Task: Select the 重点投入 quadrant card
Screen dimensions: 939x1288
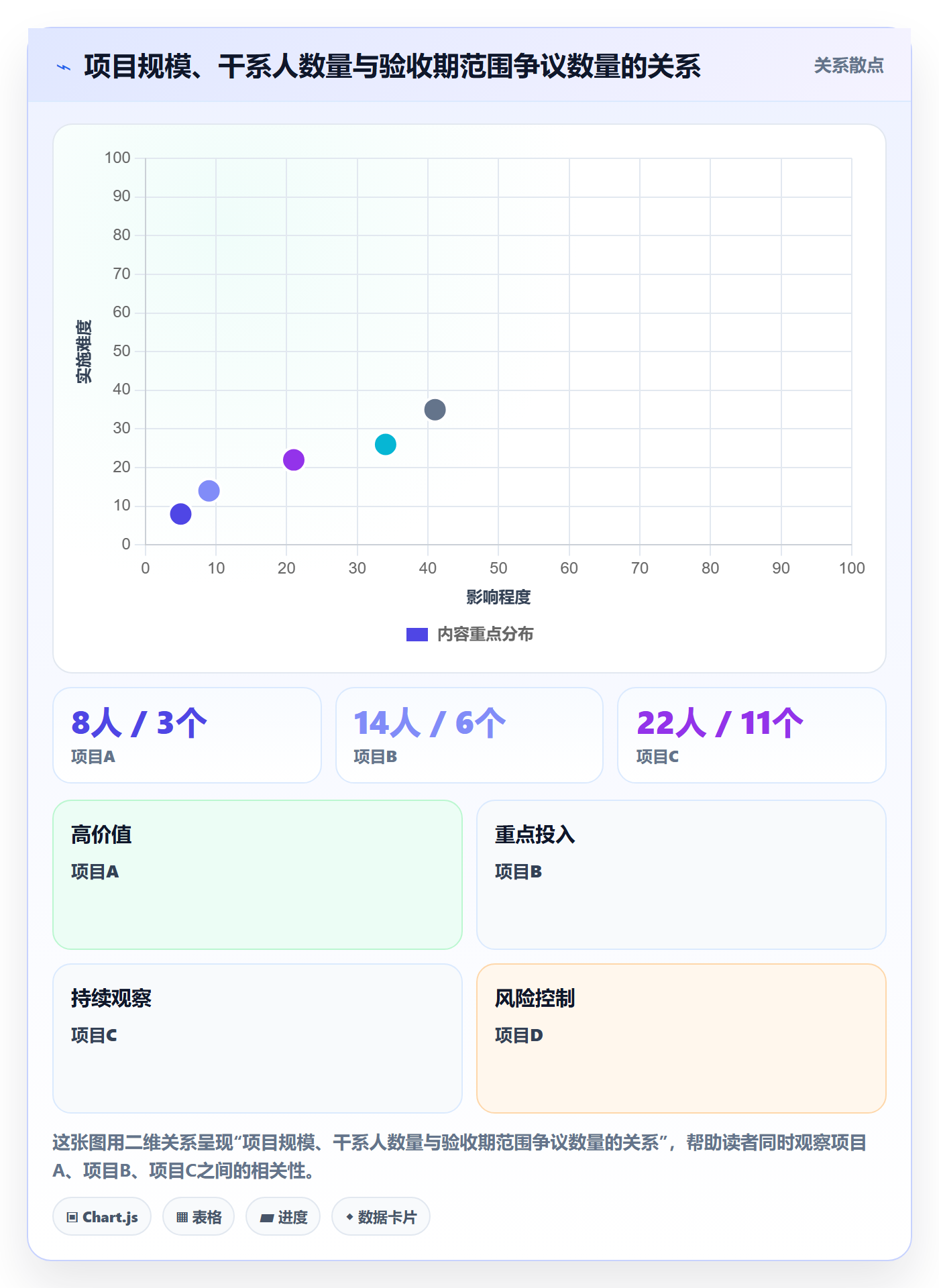Action: pos(681,875)
